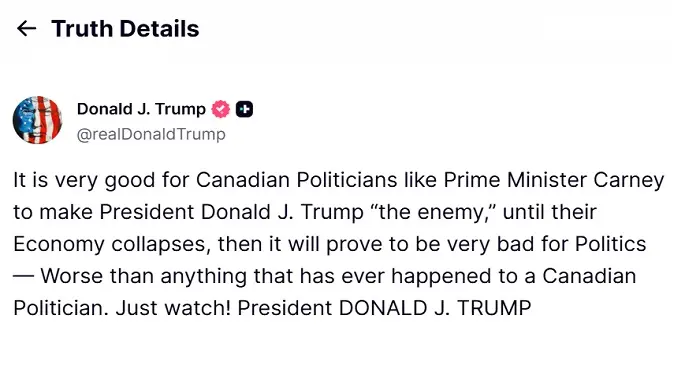Click the words "Prime Minister Carney"
Screen dimensions: 685x370
554,180
